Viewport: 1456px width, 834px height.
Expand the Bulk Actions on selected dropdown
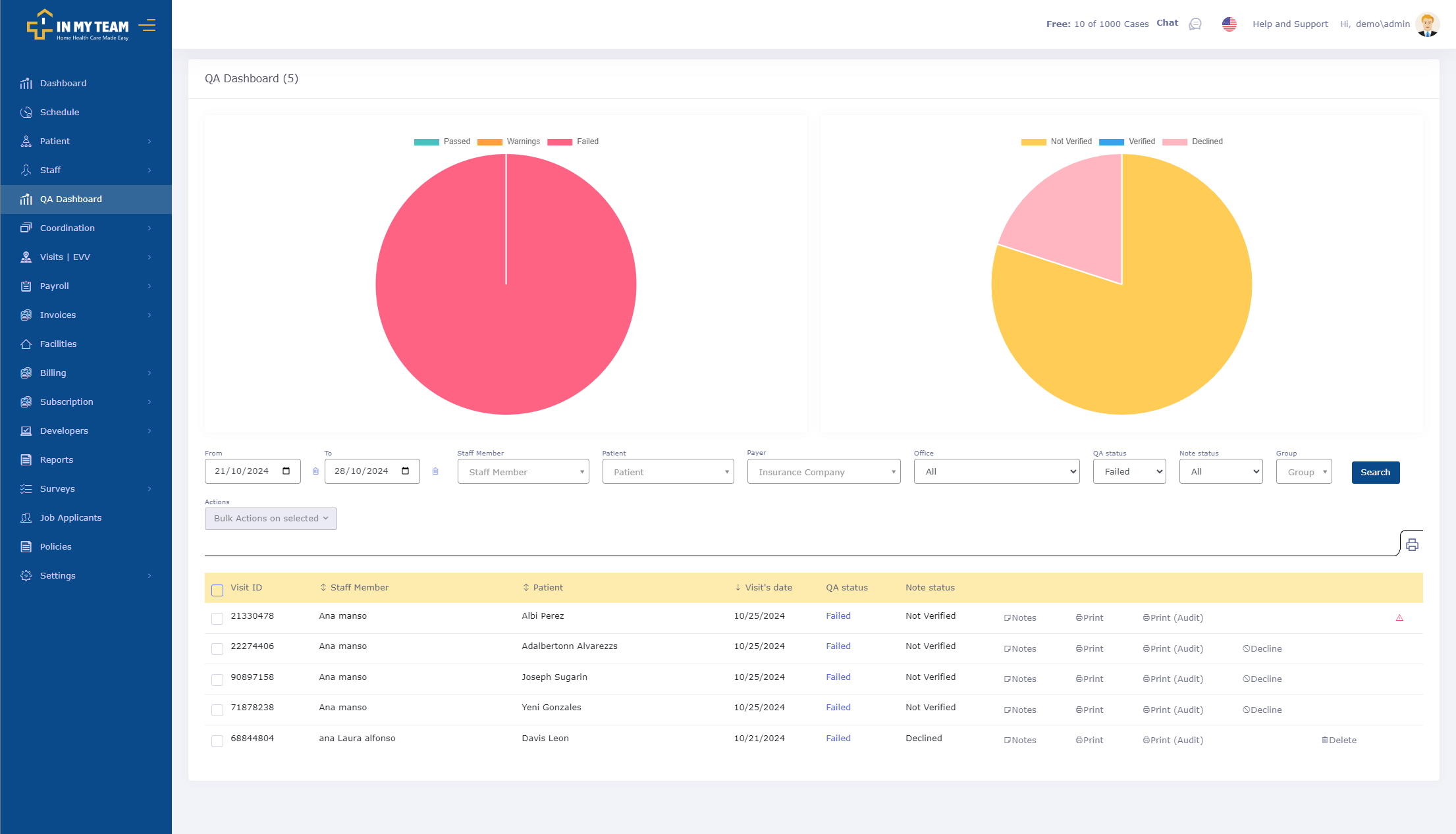(270, 518)
